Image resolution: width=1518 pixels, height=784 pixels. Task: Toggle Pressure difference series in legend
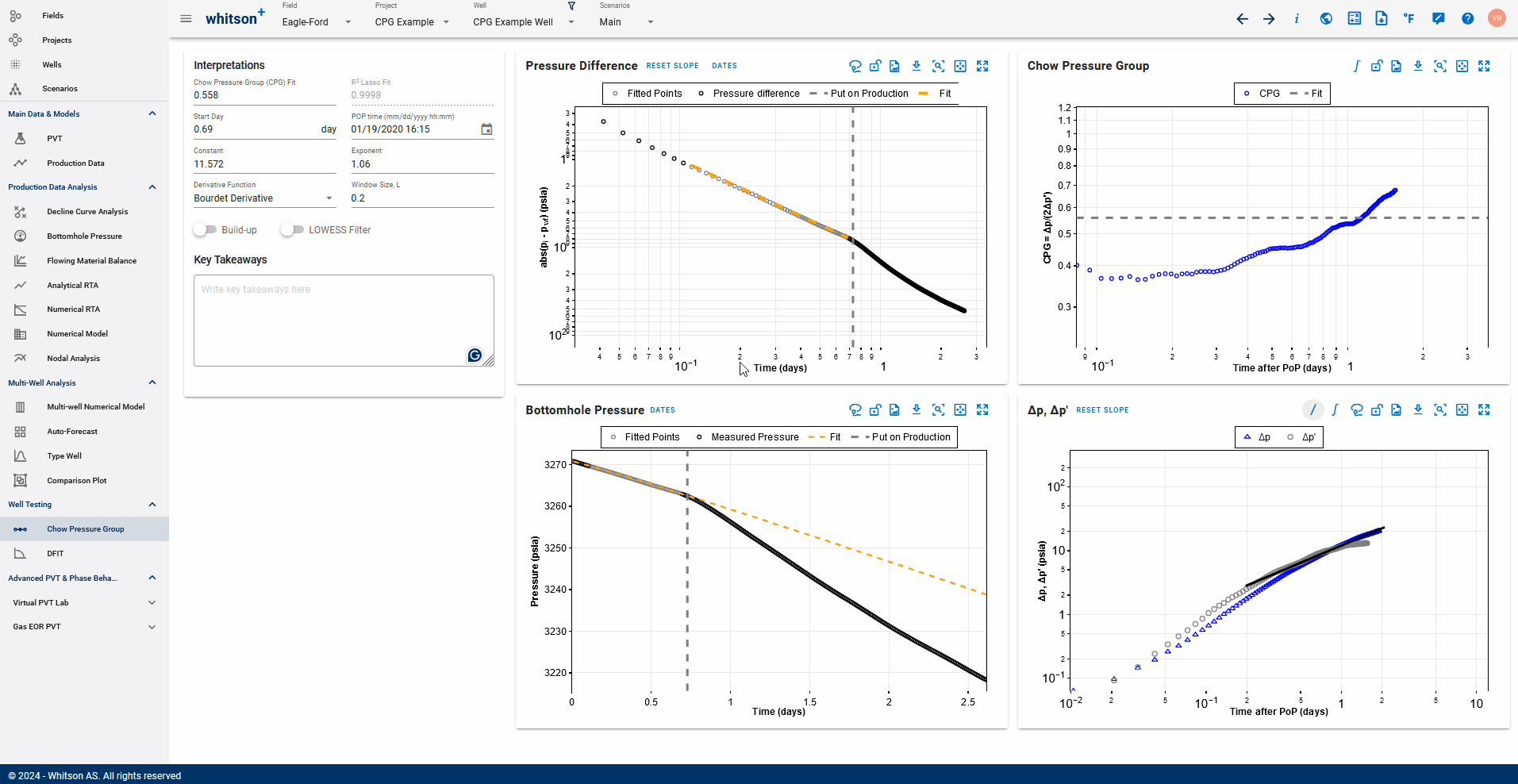[748, 94]
